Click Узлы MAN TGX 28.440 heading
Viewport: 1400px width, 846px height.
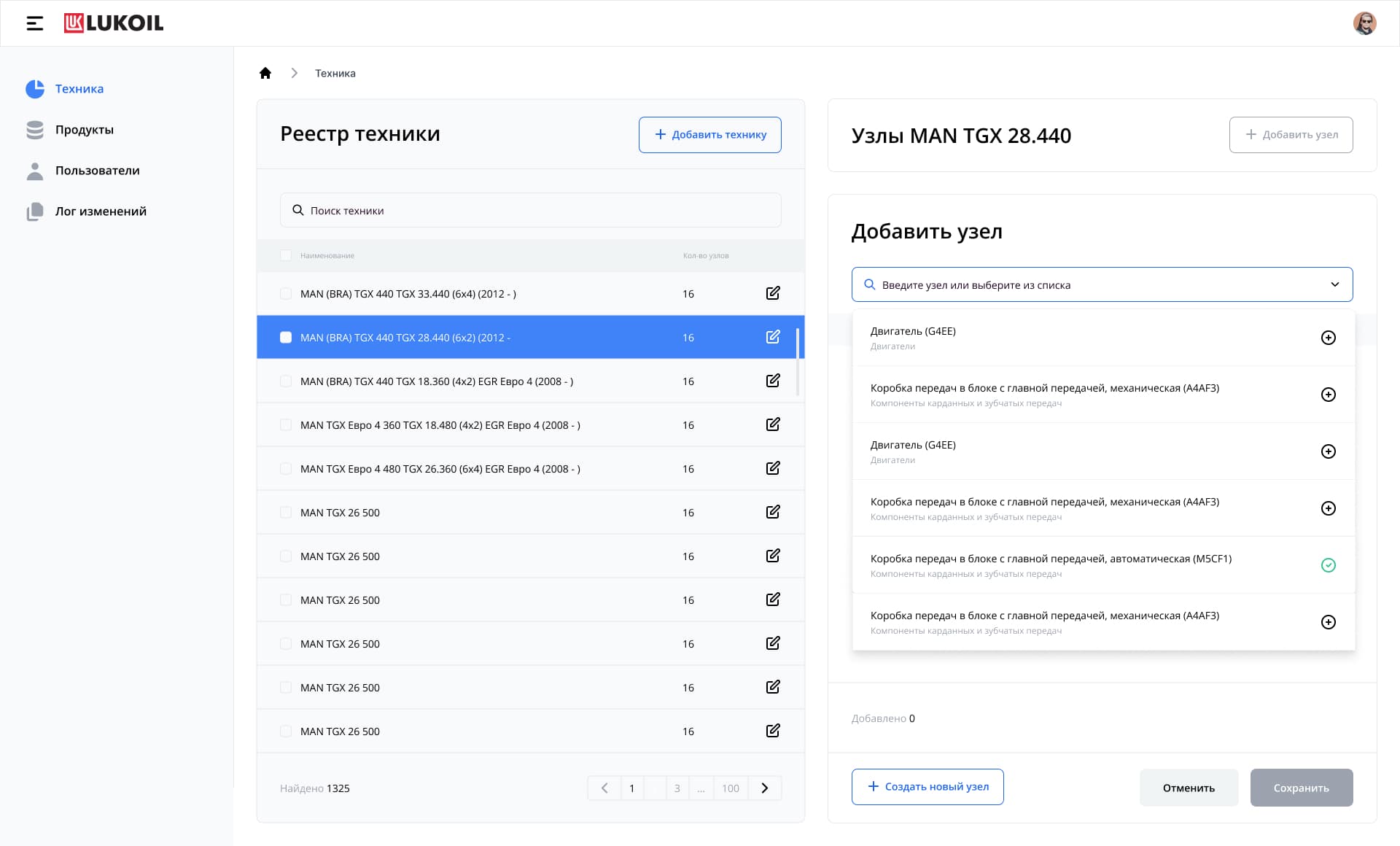(x=961, y=136)
